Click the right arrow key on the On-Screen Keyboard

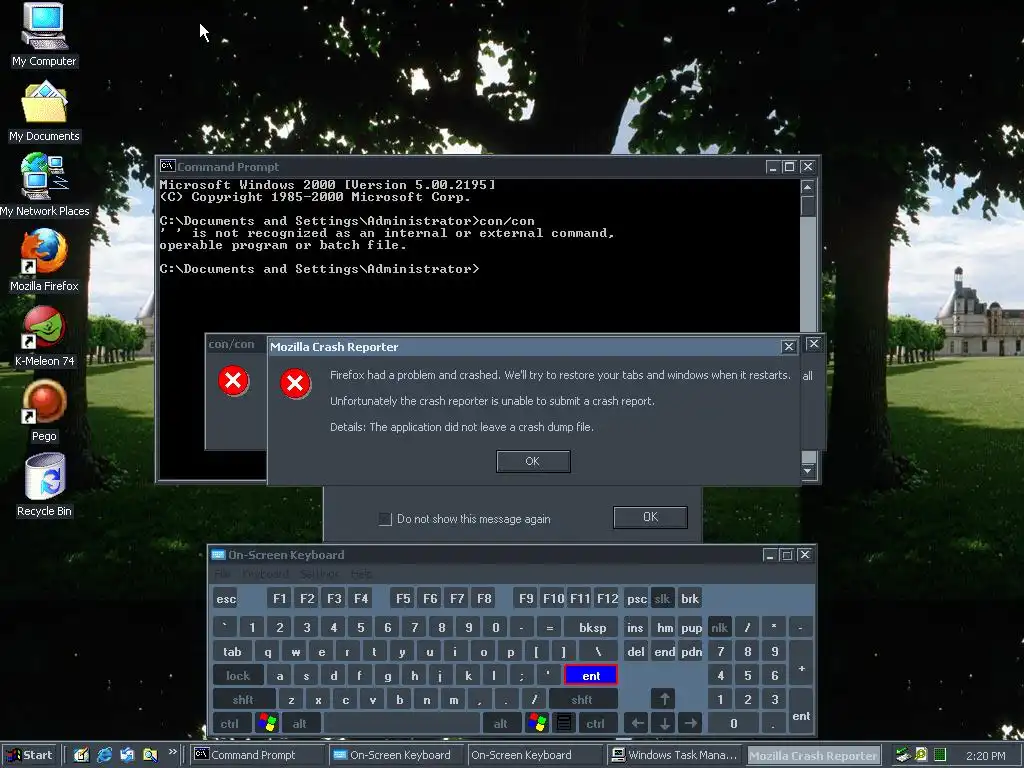tap(690, 724)
